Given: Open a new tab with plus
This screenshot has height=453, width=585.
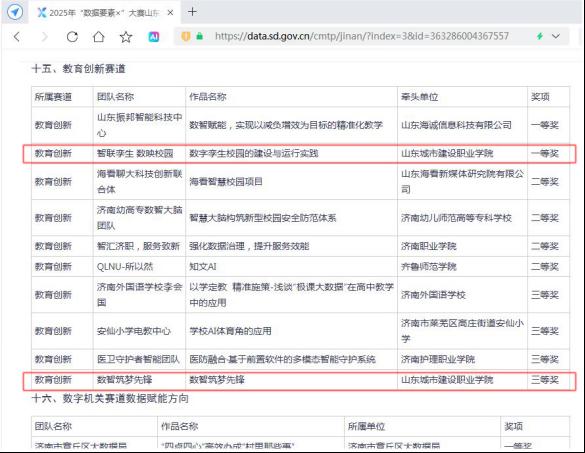Looking at the screenshot, I should pyautogui.click(x=192, y=12).
